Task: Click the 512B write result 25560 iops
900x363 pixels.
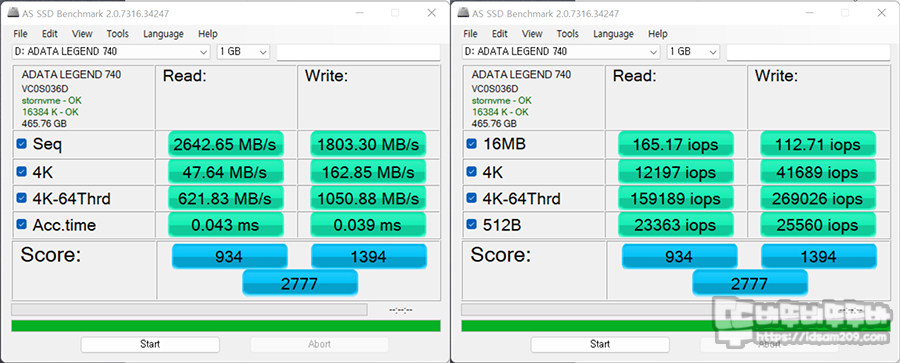Action: (x=818, y=225)
